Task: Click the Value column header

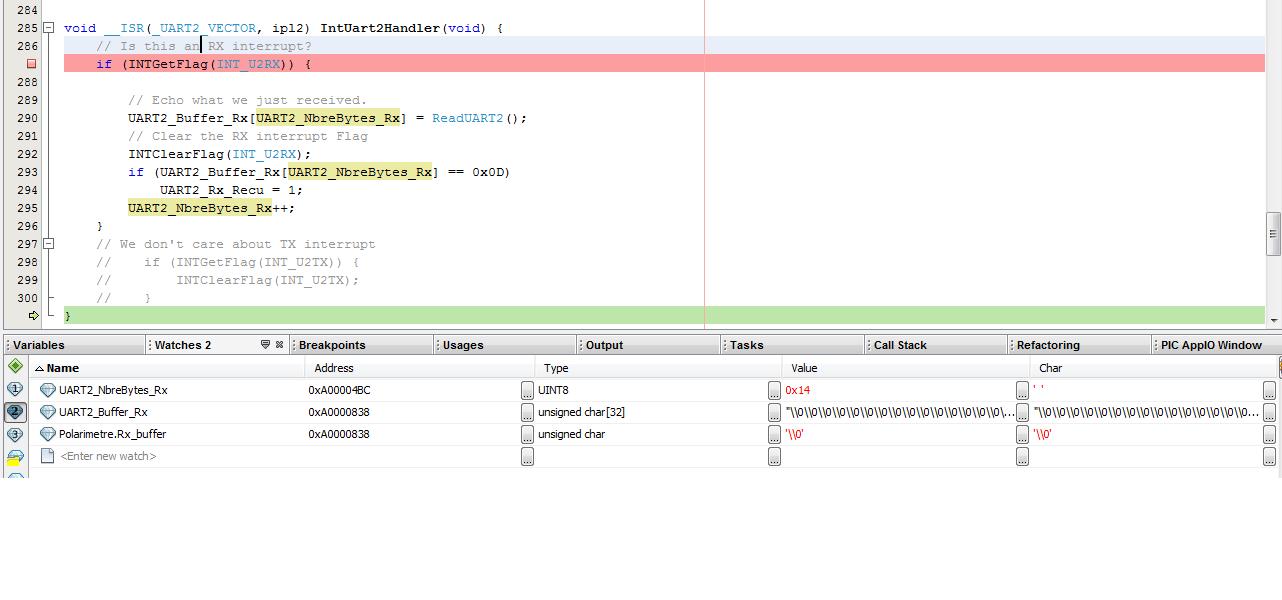Action: [x=905, y=368]
